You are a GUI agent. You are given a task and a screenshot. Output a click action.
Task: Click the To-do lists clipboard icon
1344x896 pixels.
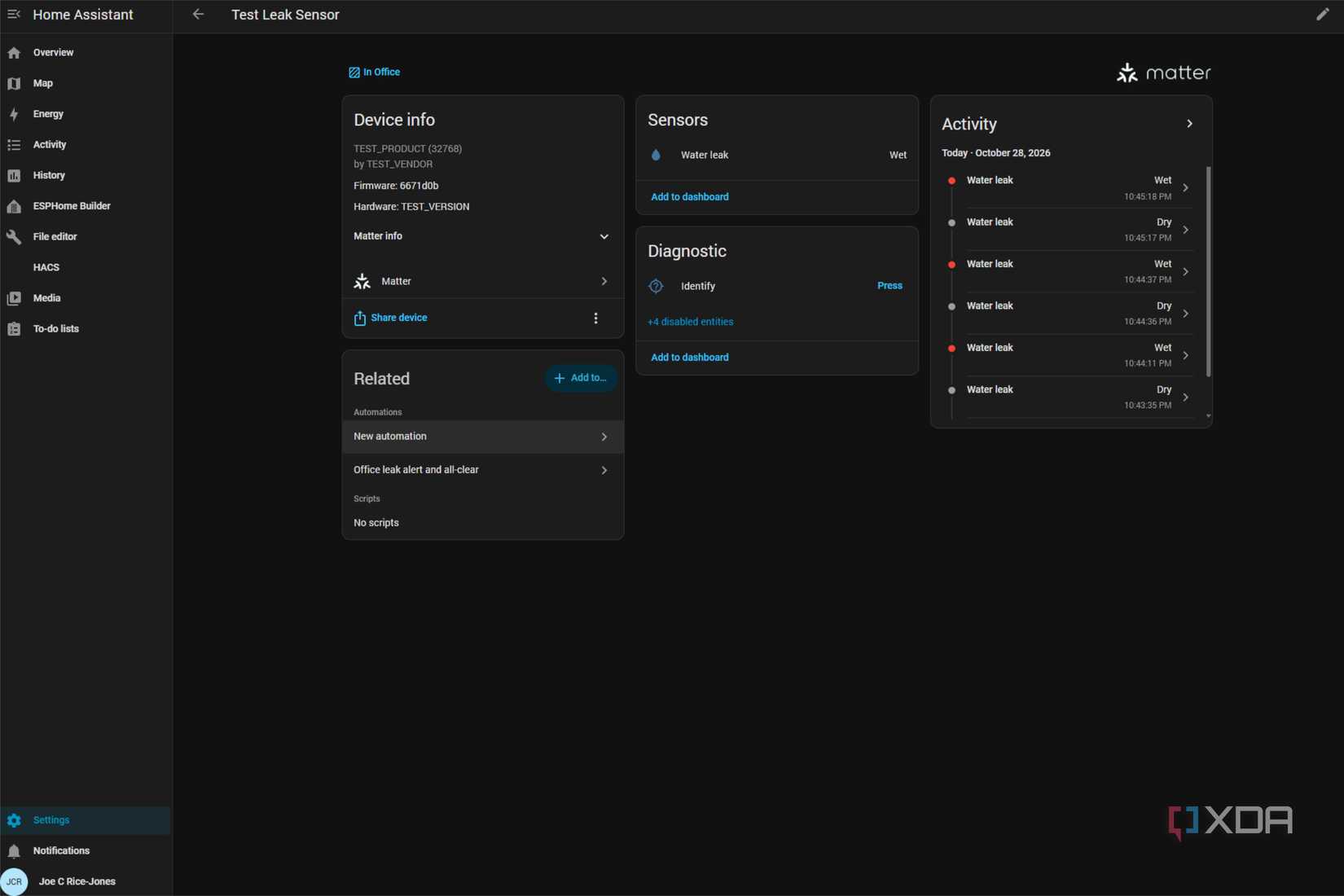[14, 329]
